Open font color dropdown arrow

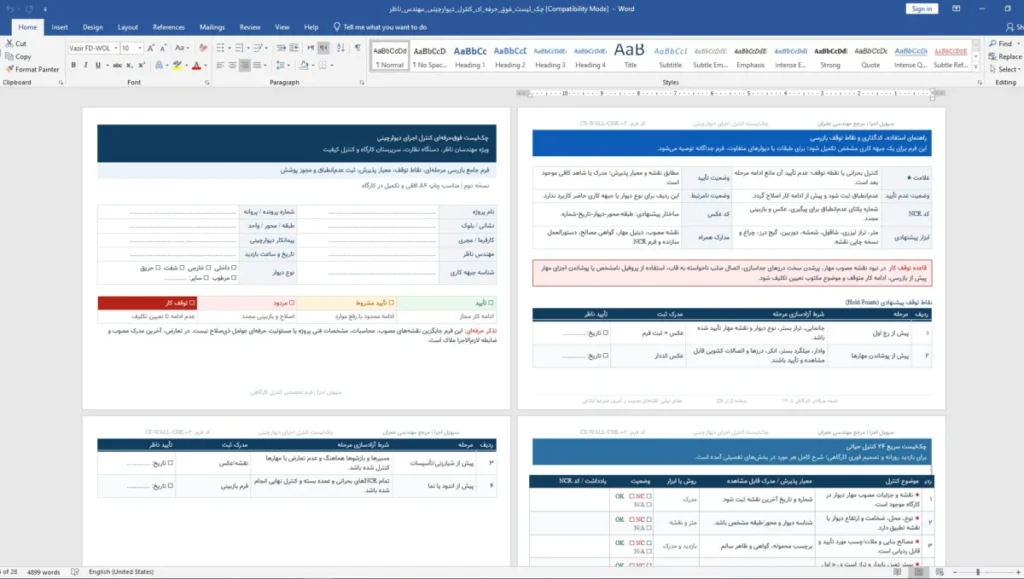205,65
